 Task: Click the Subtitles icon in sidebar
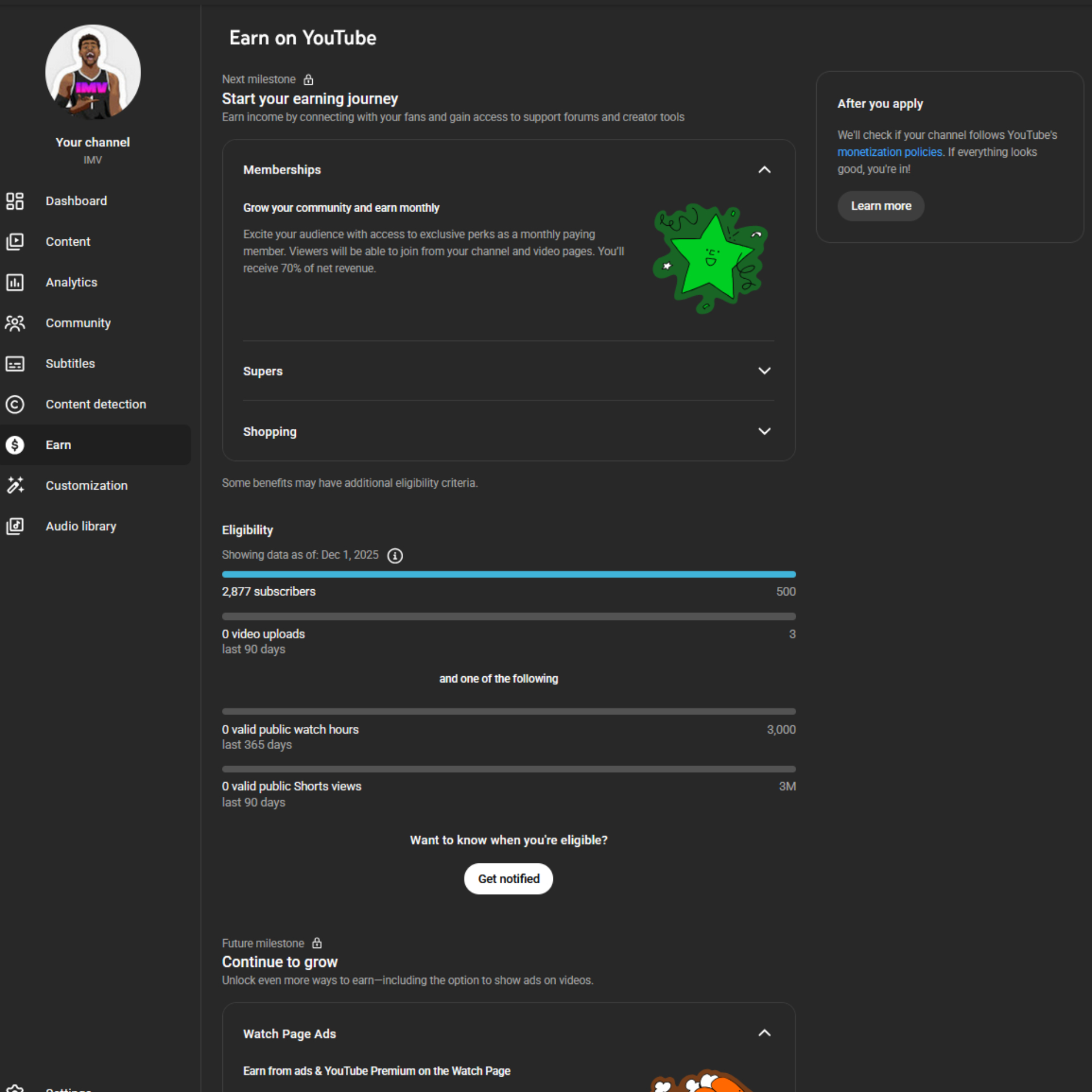click(15, 363)
